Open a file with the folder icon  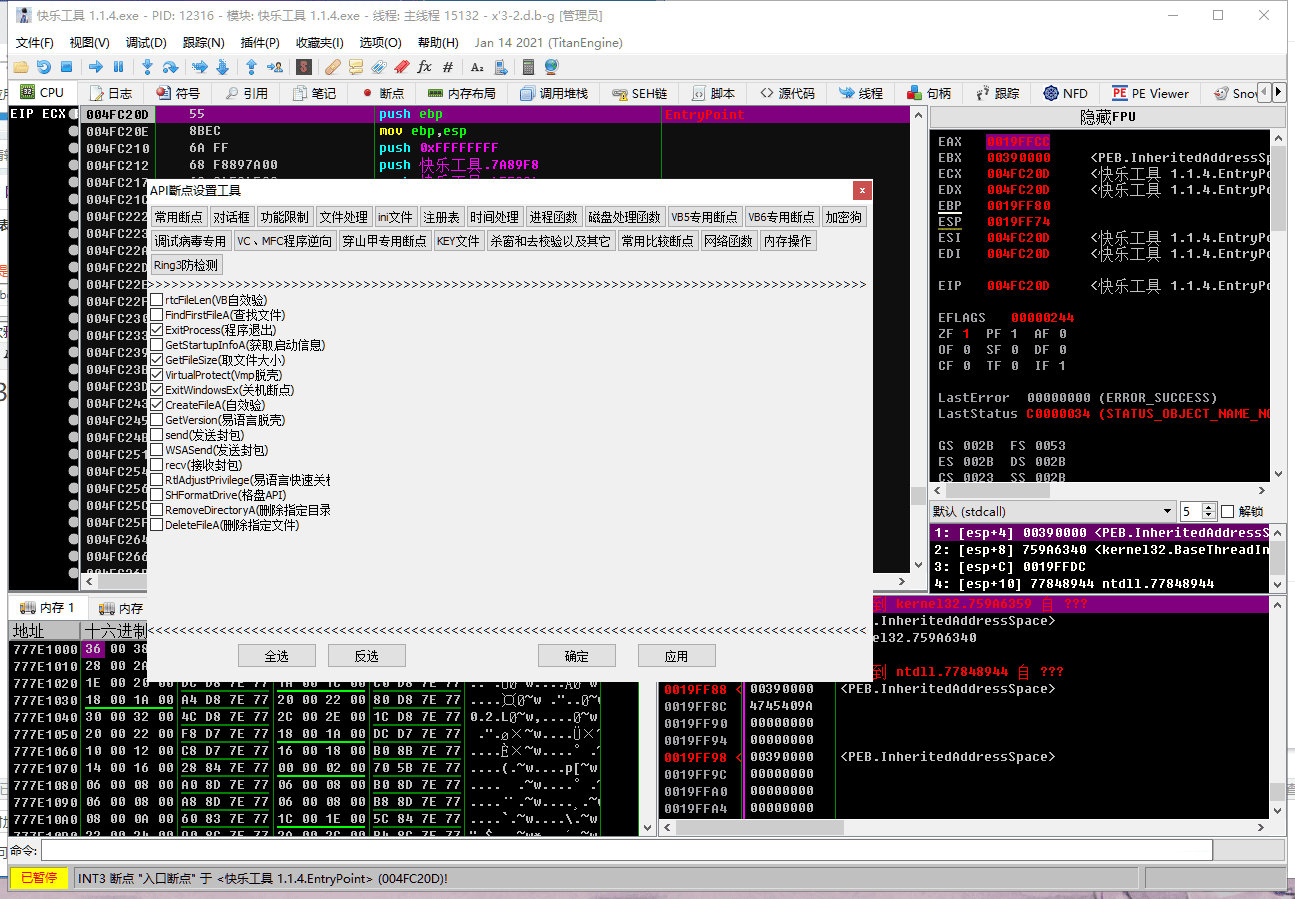click(20, 67)
